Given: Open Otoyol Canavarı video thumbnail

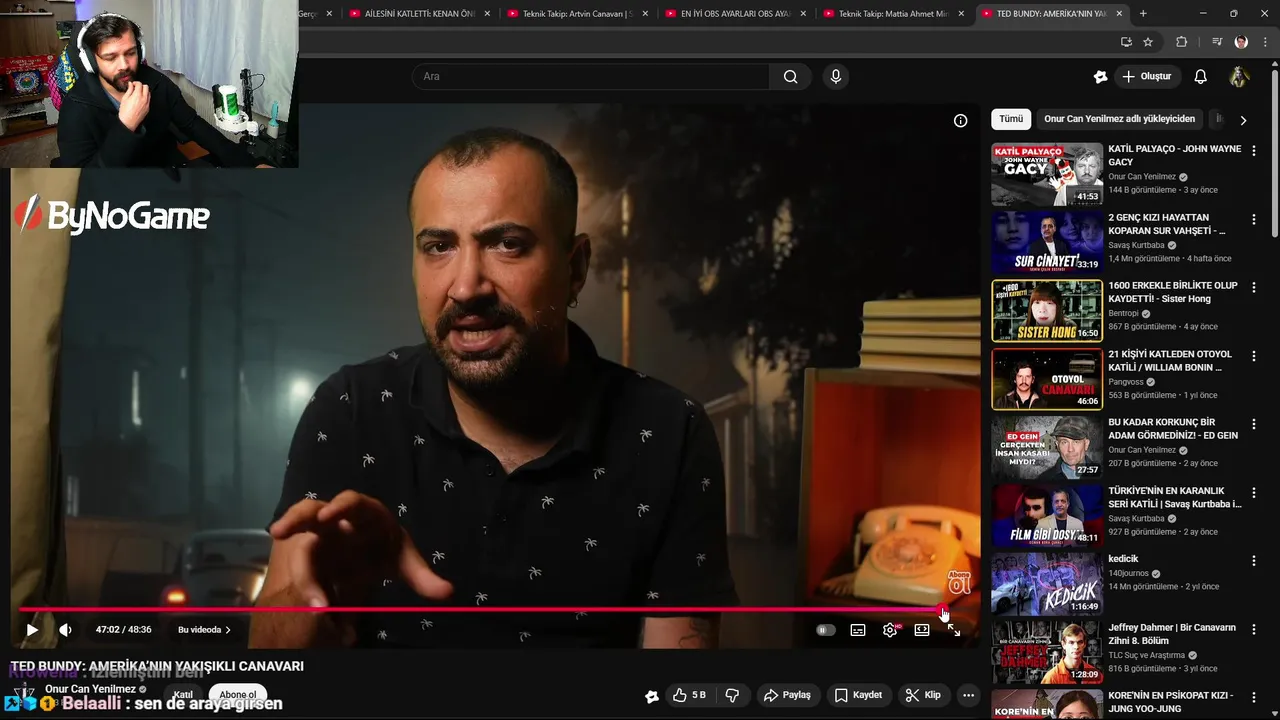Looking at the screenshot, I should [x=1047, y=379].
